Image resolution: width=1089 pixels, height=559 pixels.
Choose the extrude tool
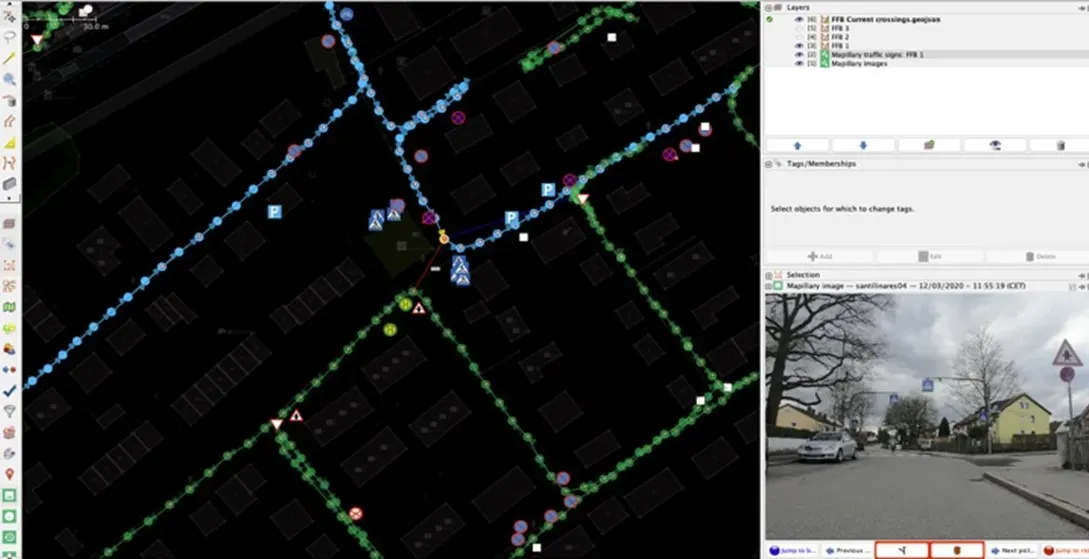[x=9, y=143]
